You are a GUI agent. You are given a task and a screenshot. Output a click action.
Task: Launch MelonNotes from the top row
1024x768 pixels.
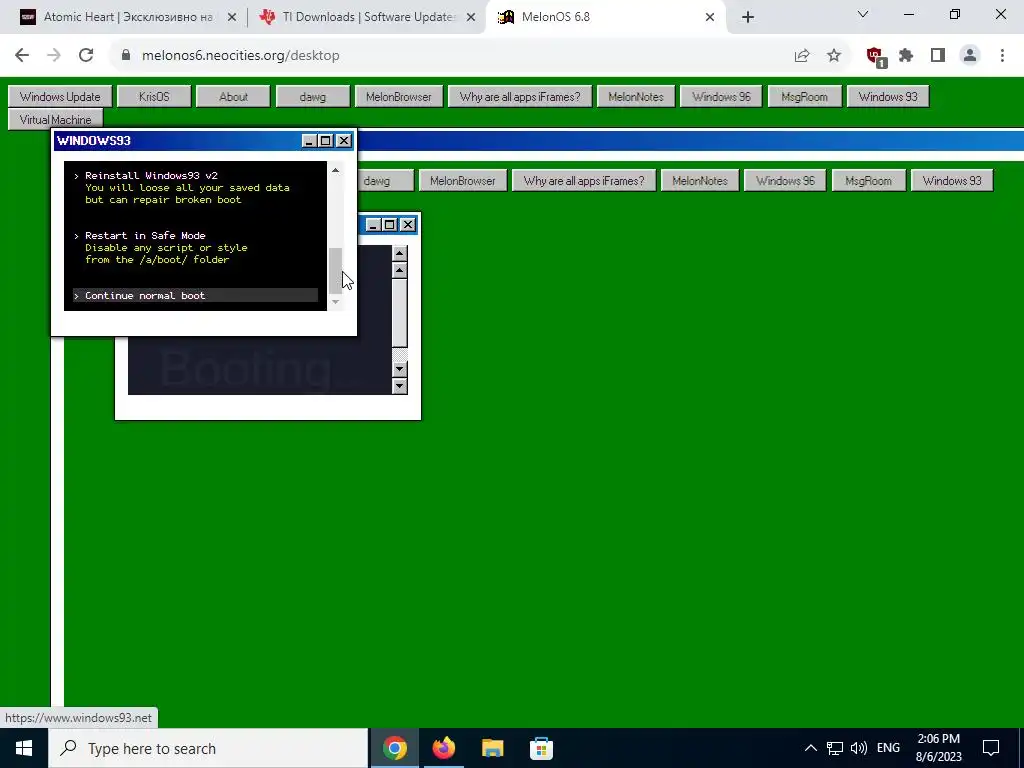click(x=635, y=97)
